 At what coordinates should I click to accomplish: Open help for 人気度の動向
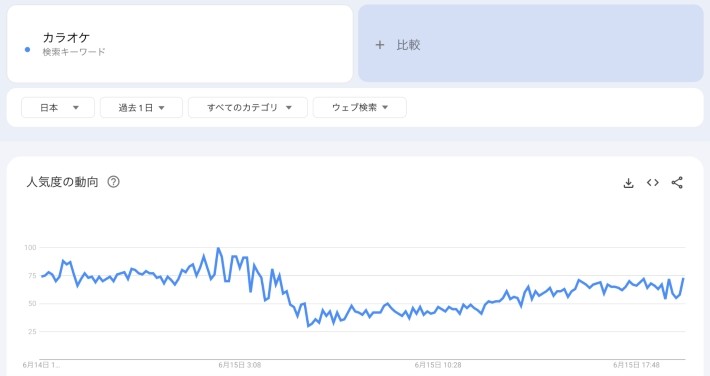(113, 182)
